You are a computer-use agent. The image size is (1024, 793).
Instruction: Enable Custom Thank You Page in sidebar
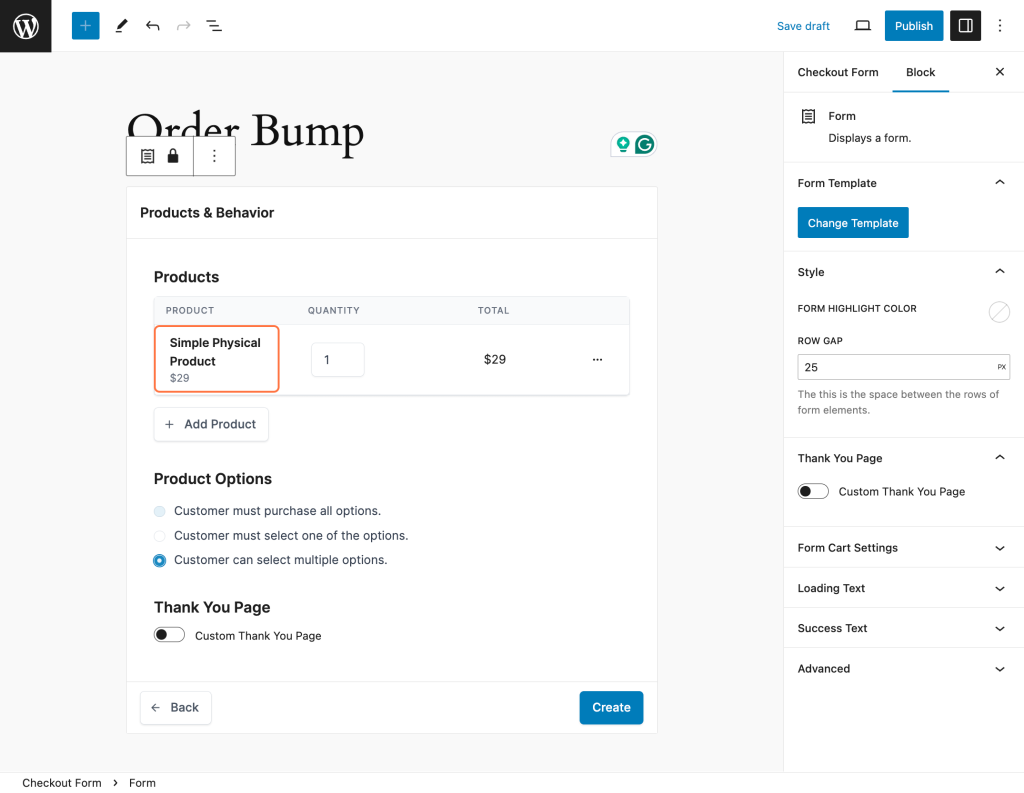point(813,491)
